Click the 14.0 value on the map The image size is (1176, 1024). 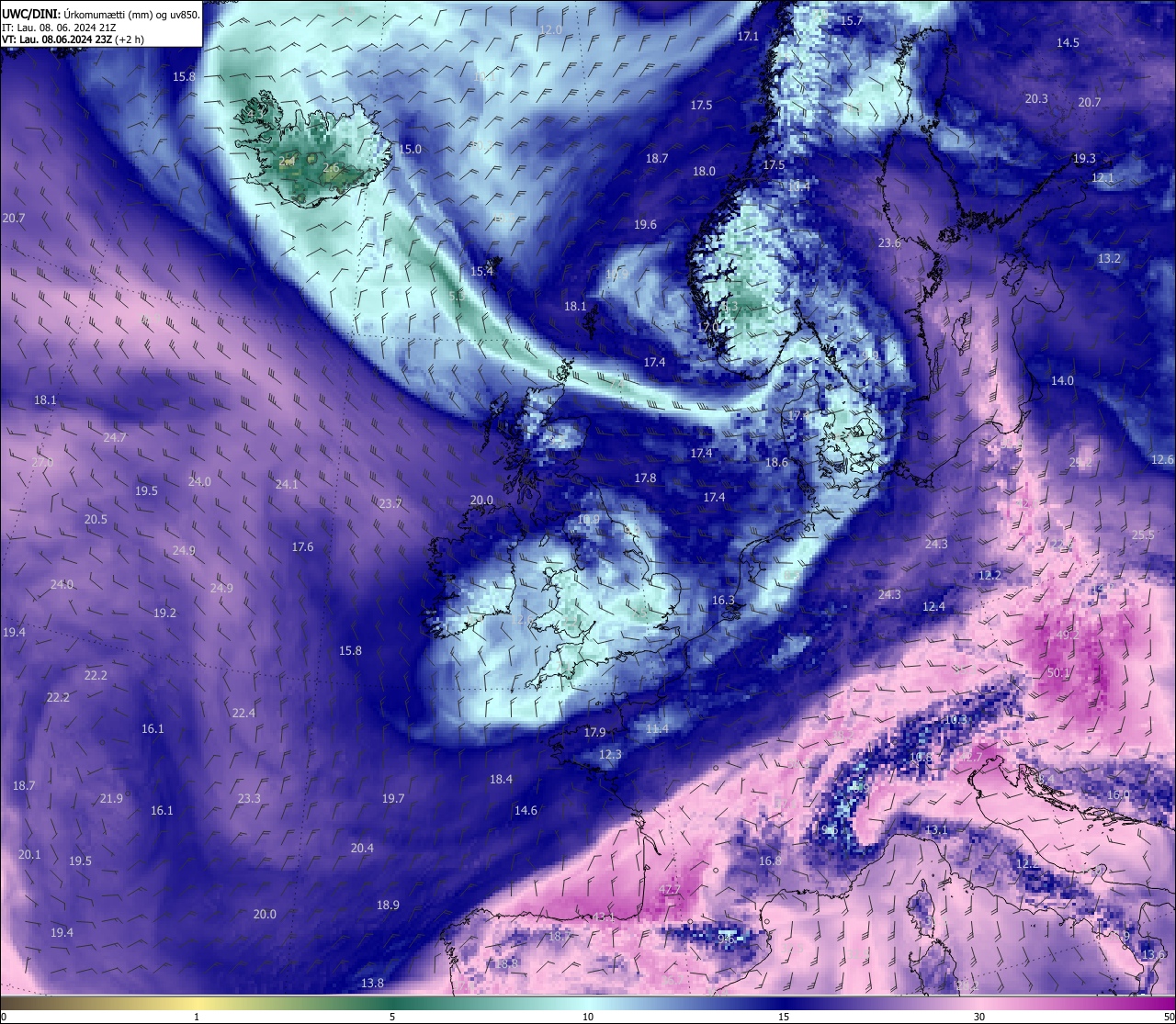1062,380
